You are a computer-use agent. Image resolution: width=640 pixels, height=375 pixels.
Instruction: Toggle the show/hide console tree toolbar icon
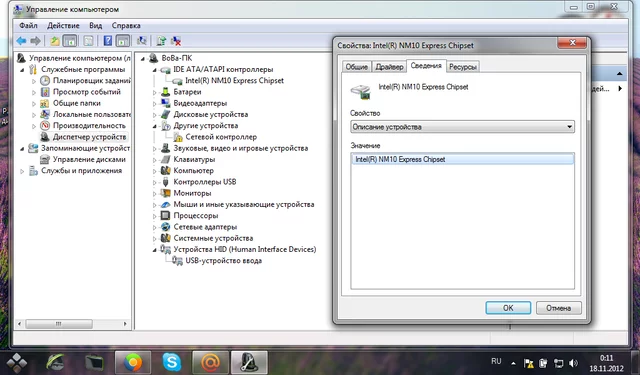coord(70,41)
